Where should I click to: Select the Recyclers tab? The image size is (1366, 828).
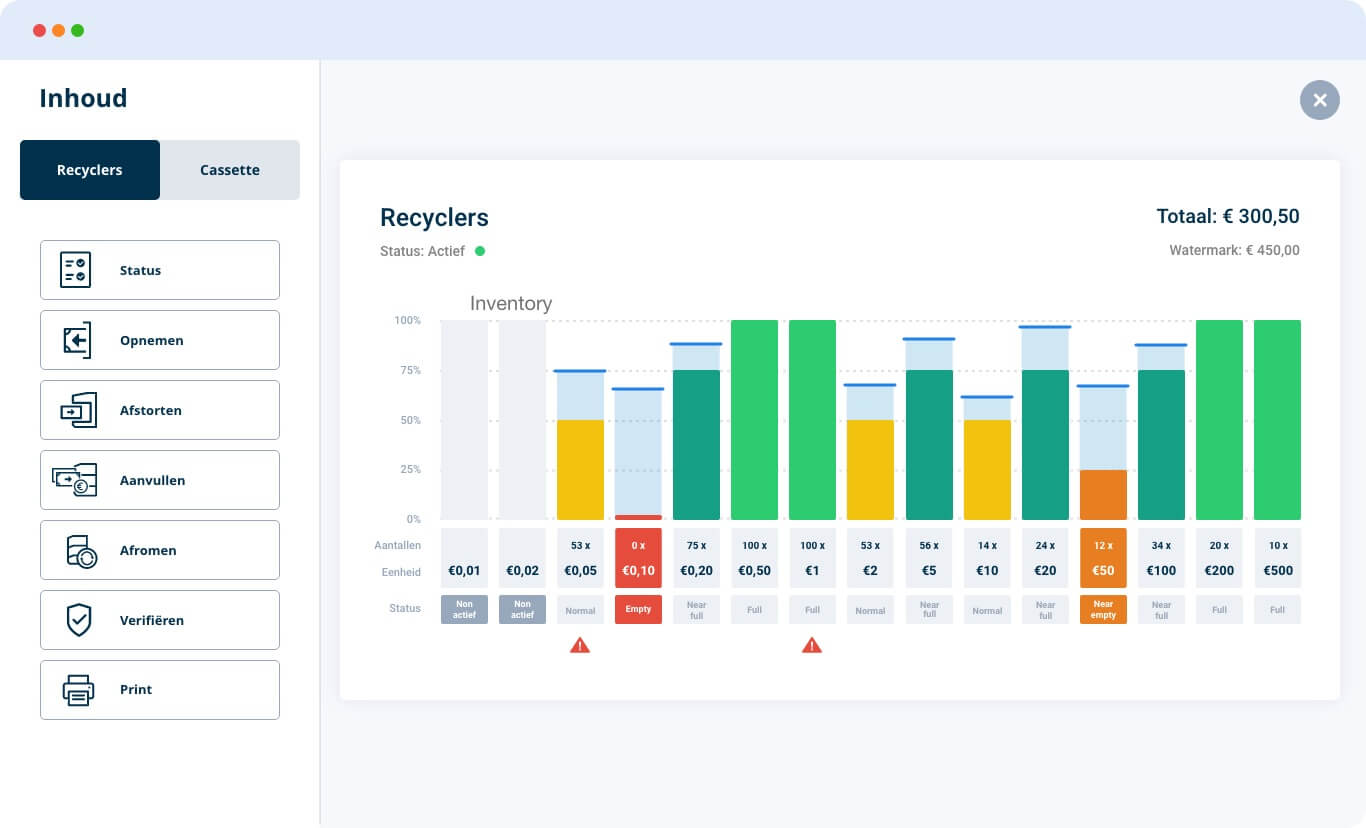coord(90,170)
